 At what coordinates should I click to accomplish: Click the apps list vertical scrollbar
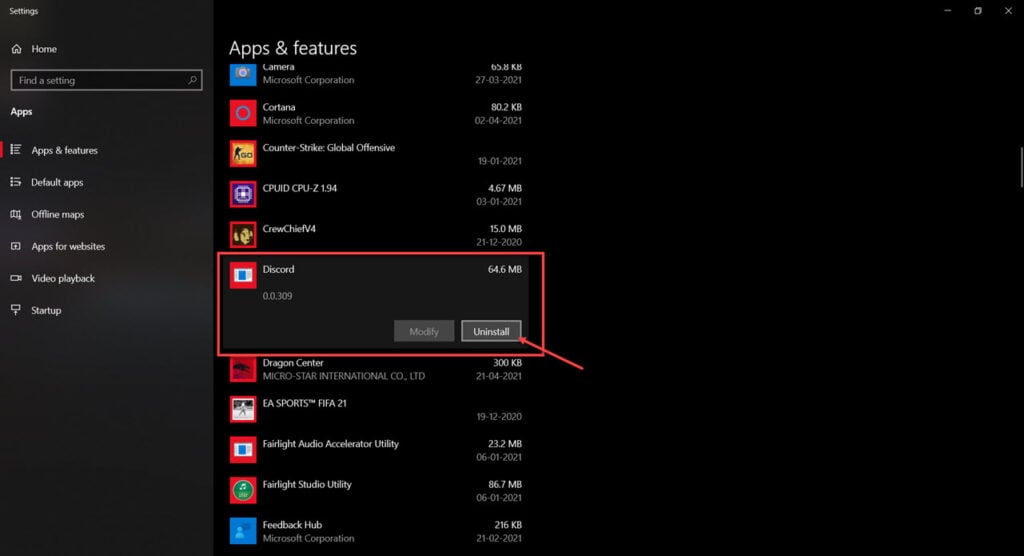[x=1021, y=167]
